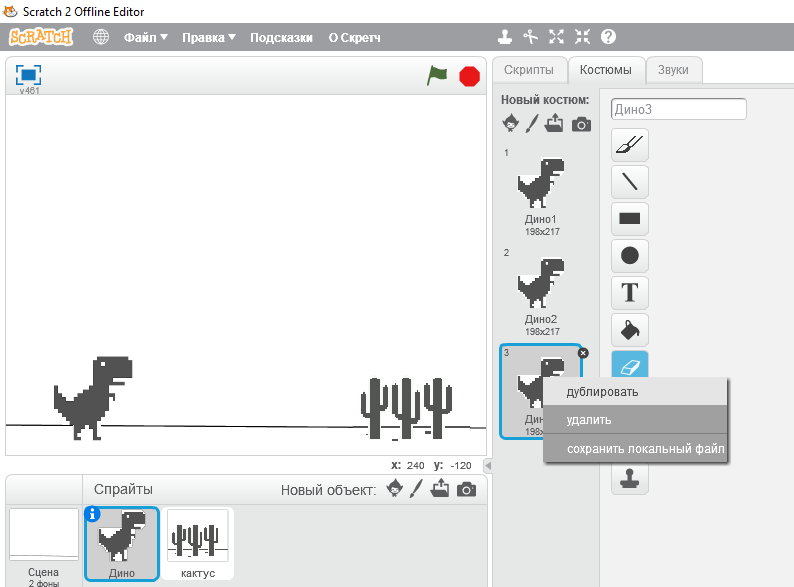Open Подсказки tips
The height and width of the screenshot is (587, 794).
click(x=281, y=37)
